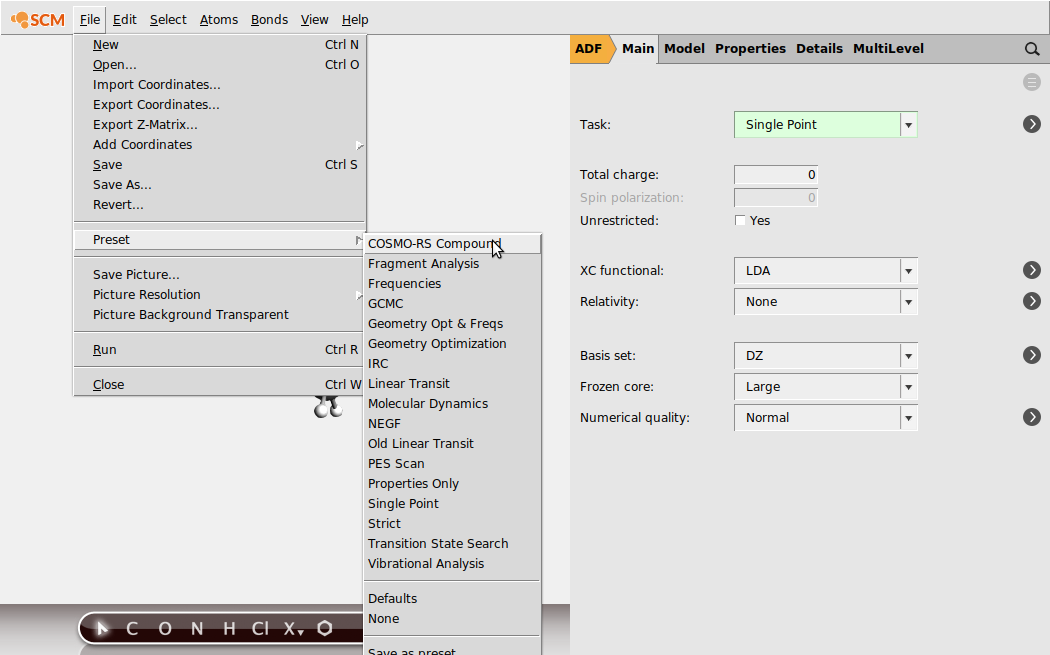This screenshot has height=655, width=1050.
Task: Open the Edit menu
Action: [x=125, y=20]
